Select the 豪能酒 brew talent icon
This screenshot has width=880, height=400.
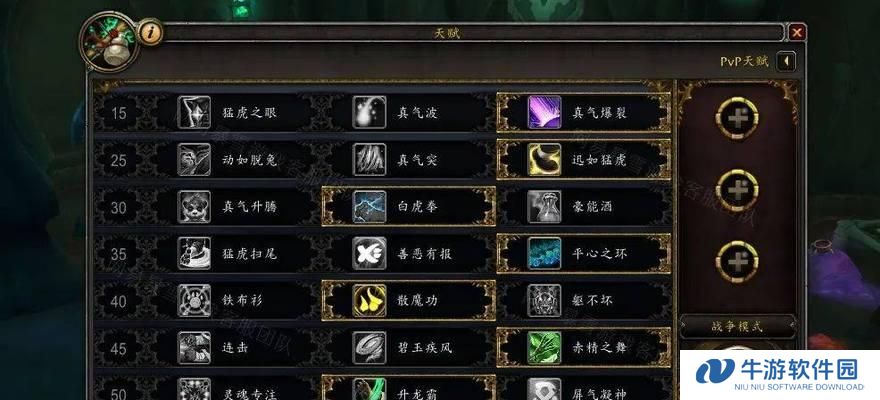[x=544, y=207]
